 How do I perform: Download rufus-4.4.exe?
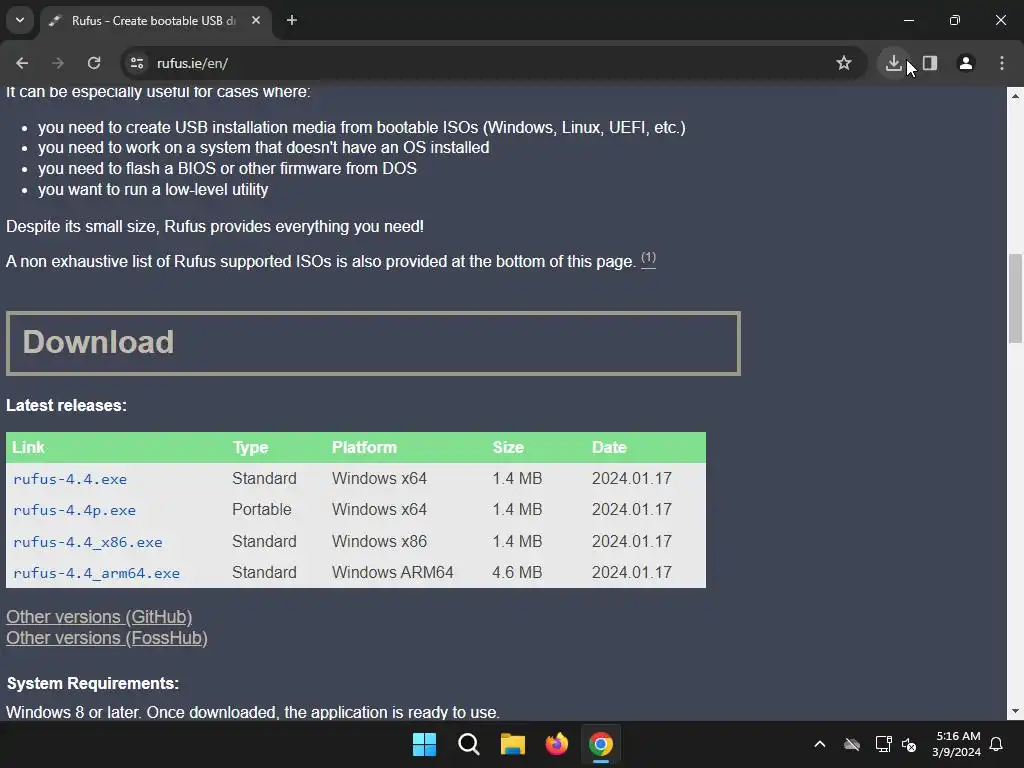point(70,479)
